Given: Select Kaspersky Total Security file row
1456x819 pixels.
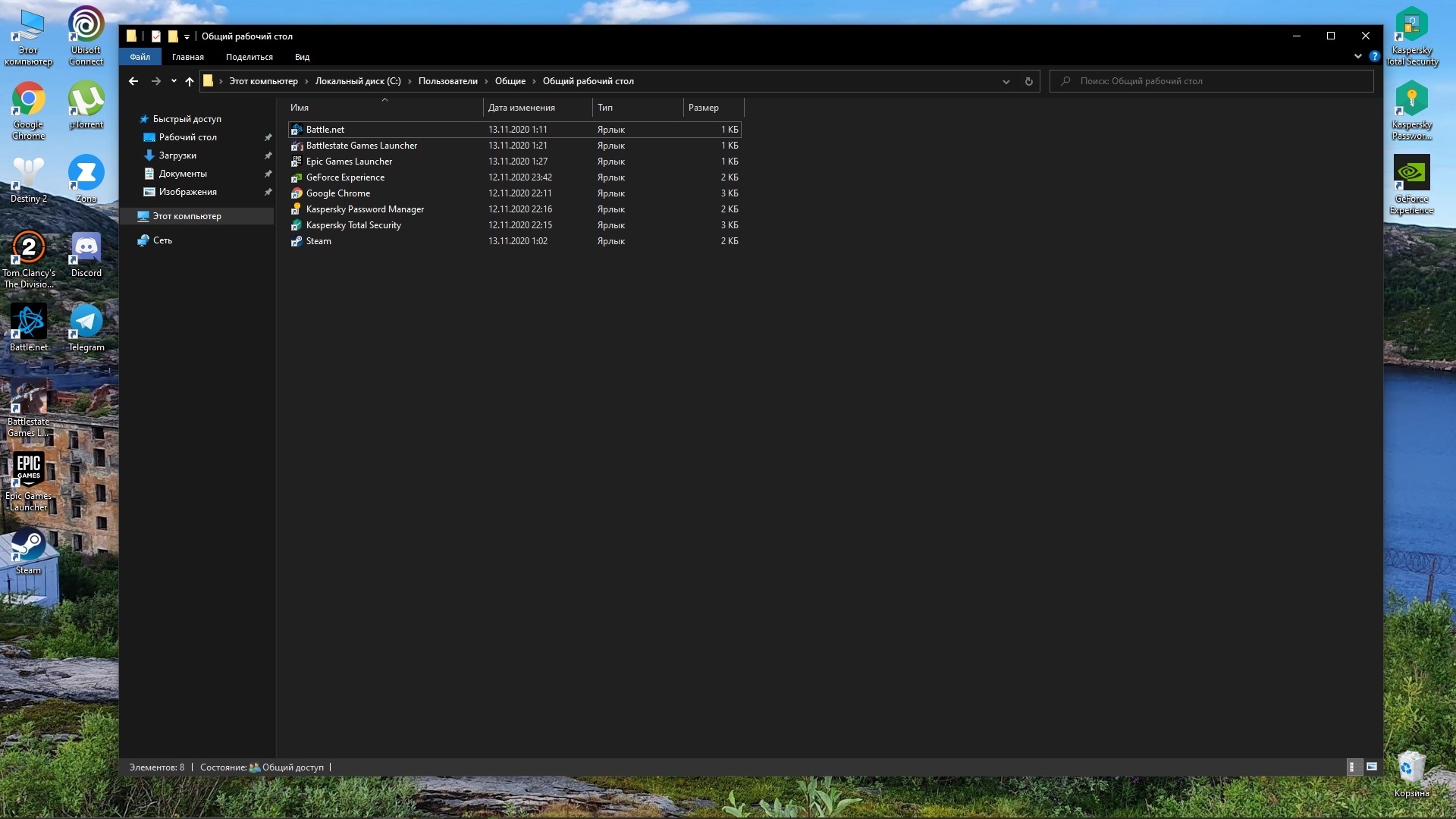Looking at the screenshot, I should click(x=515, y=225).
